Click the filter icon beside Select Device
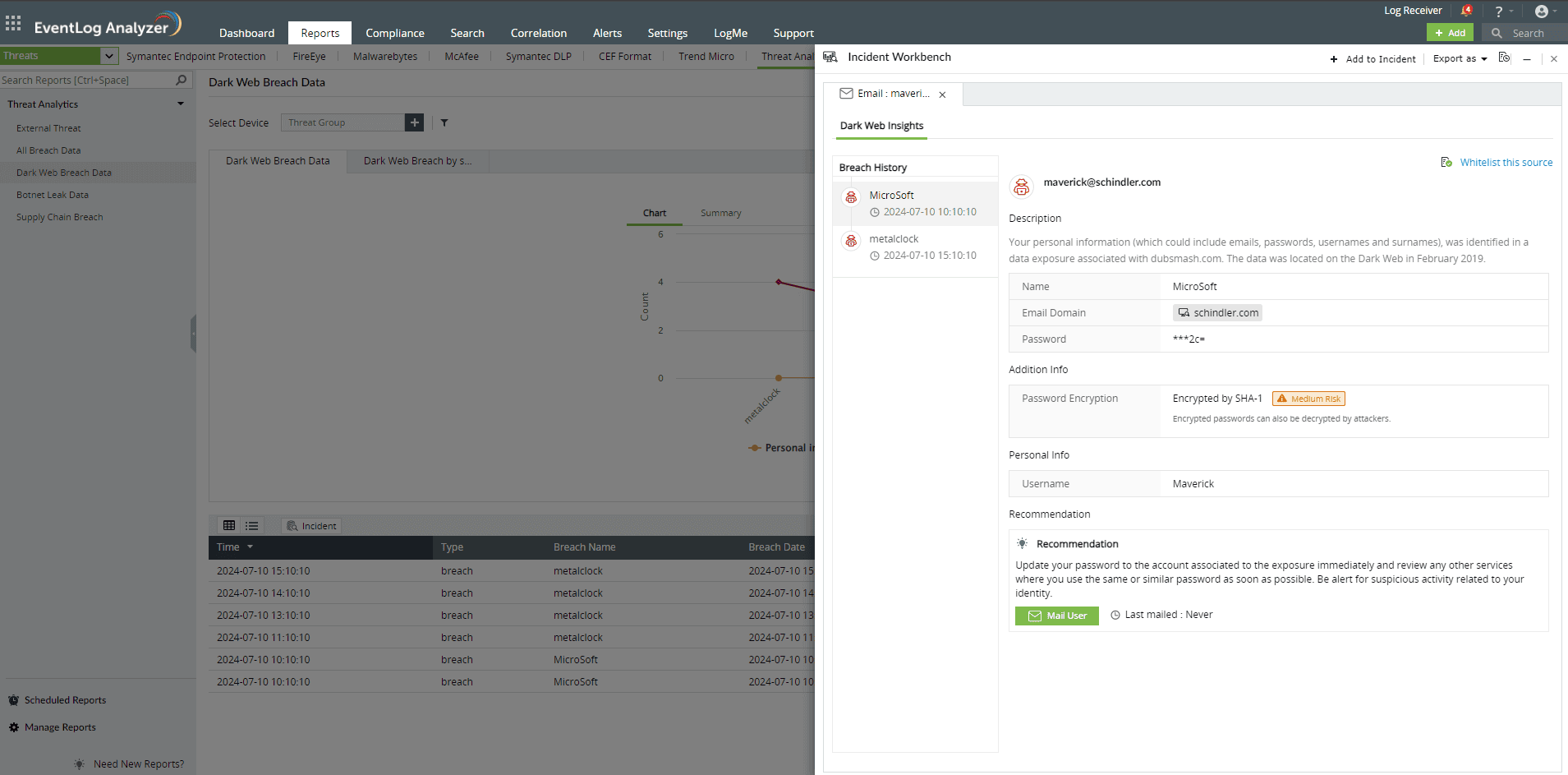Viewport: 1568px width, 775px height. pyautogui.click(x=444, y=122)
